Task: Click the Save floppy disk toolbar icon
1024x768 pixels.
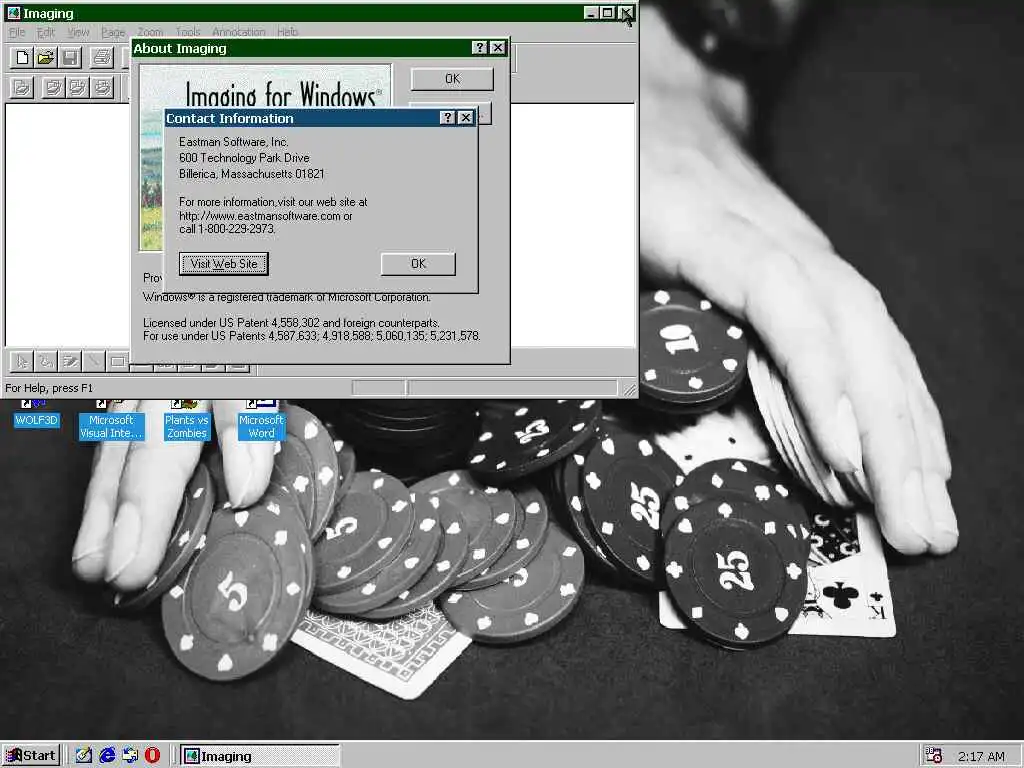Action: tap(70, 58)
